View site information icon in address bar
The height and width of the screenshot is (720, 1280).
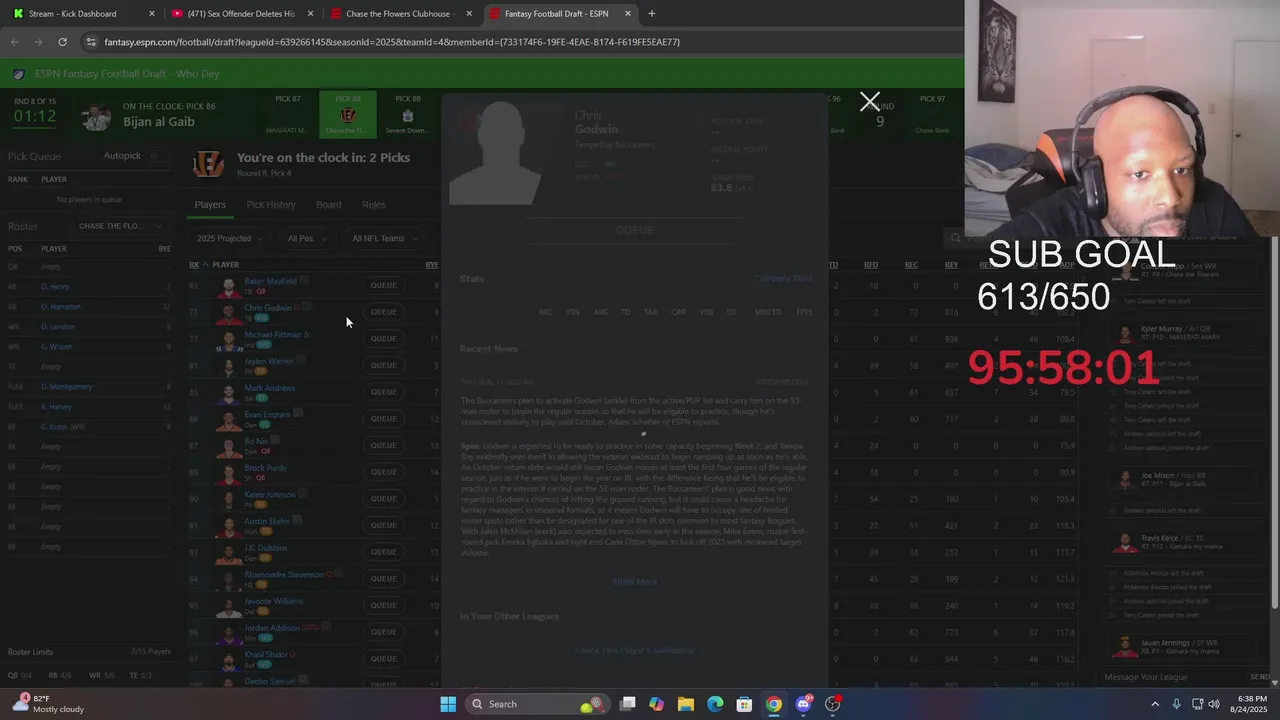[91, 42]
